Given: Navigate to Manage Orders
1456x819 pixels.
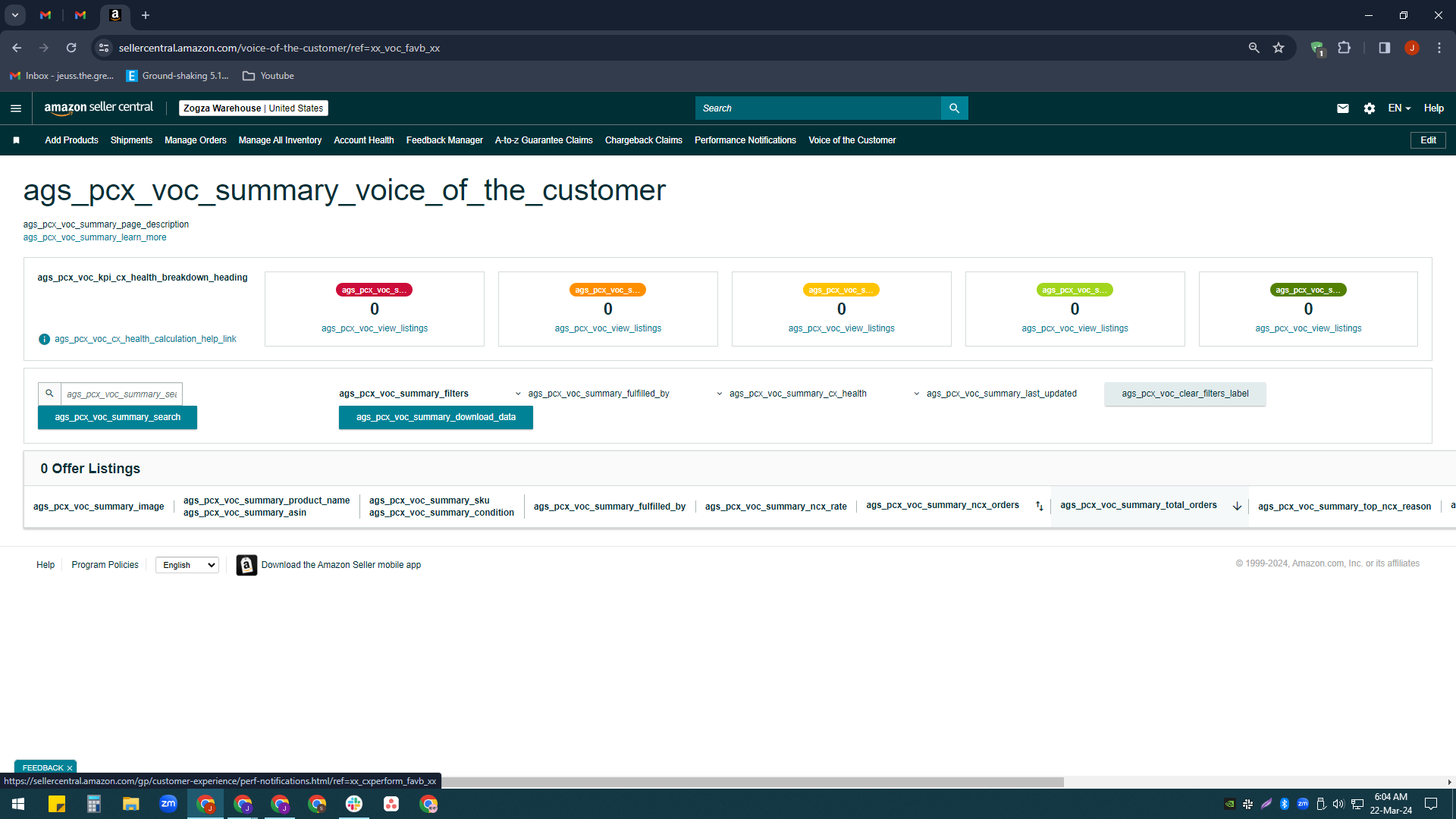Looking at the screenshot, I should coord(196,140).
